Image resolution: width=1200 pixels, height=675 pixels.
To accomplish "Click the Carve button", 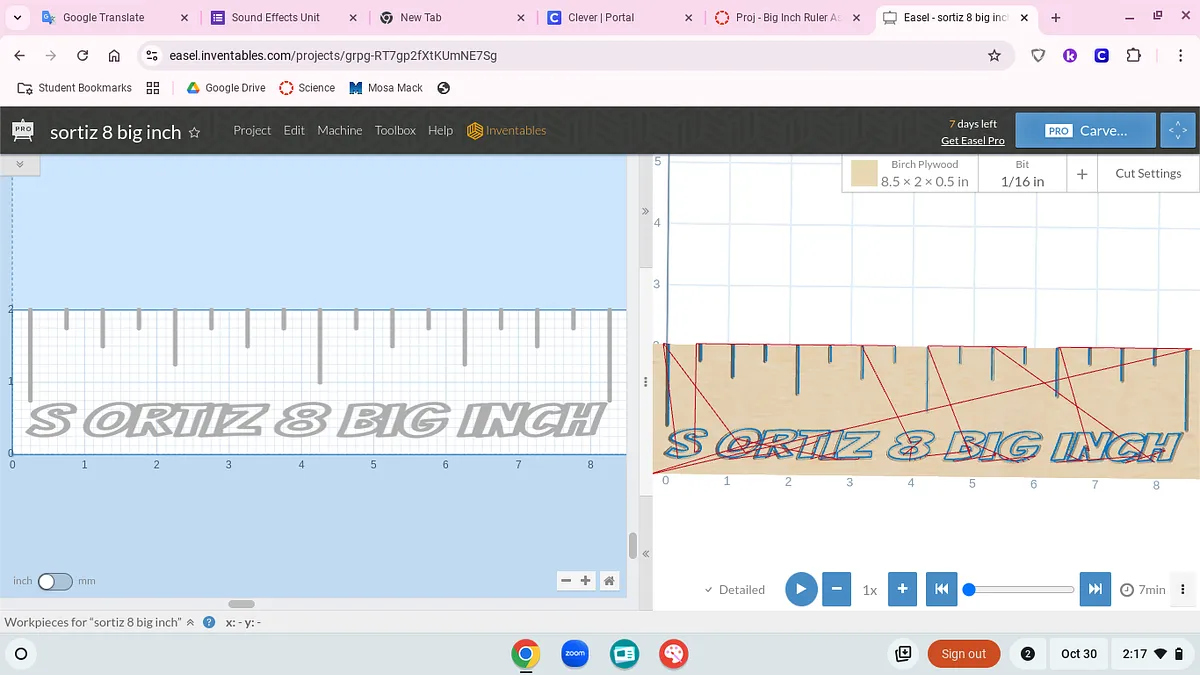I will [x=1086, y=131].
